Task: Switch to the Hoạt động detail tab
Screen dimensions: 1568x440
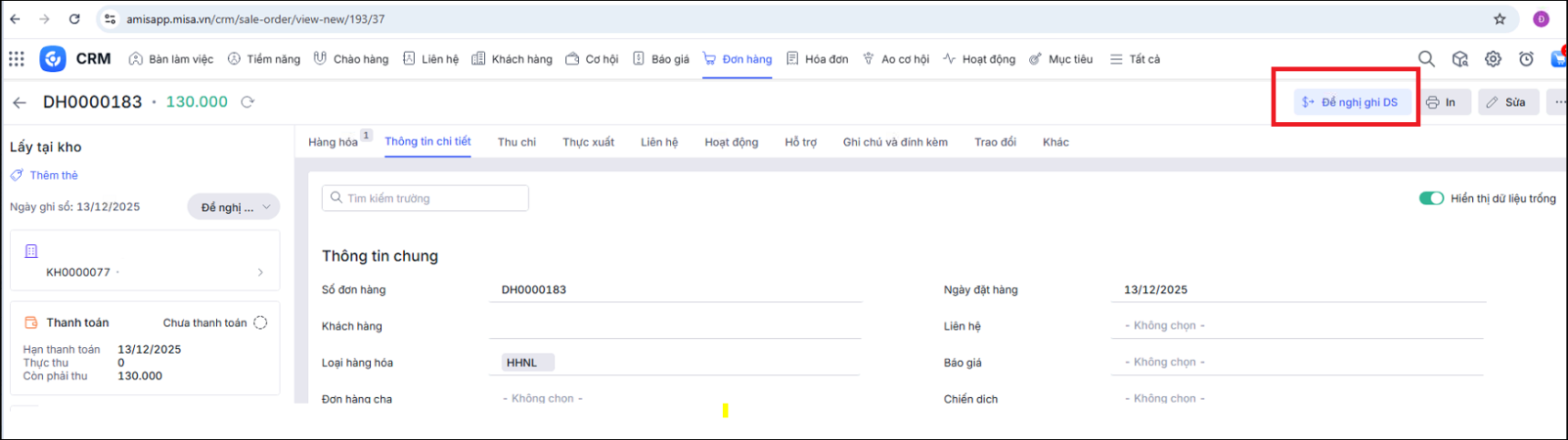Action: [731, 142]
